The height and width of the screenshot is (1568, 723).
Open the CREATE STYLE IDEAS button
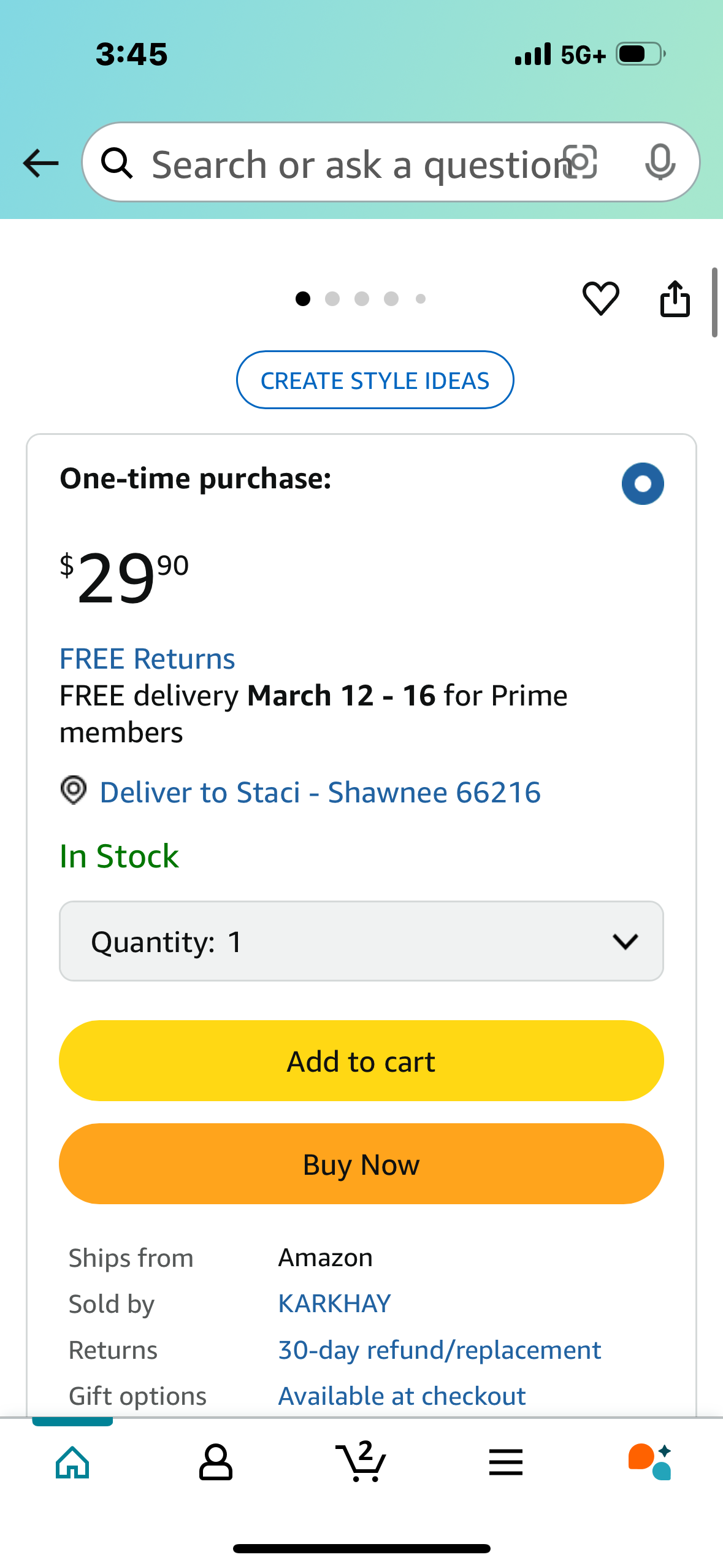(x=375, y=380)
